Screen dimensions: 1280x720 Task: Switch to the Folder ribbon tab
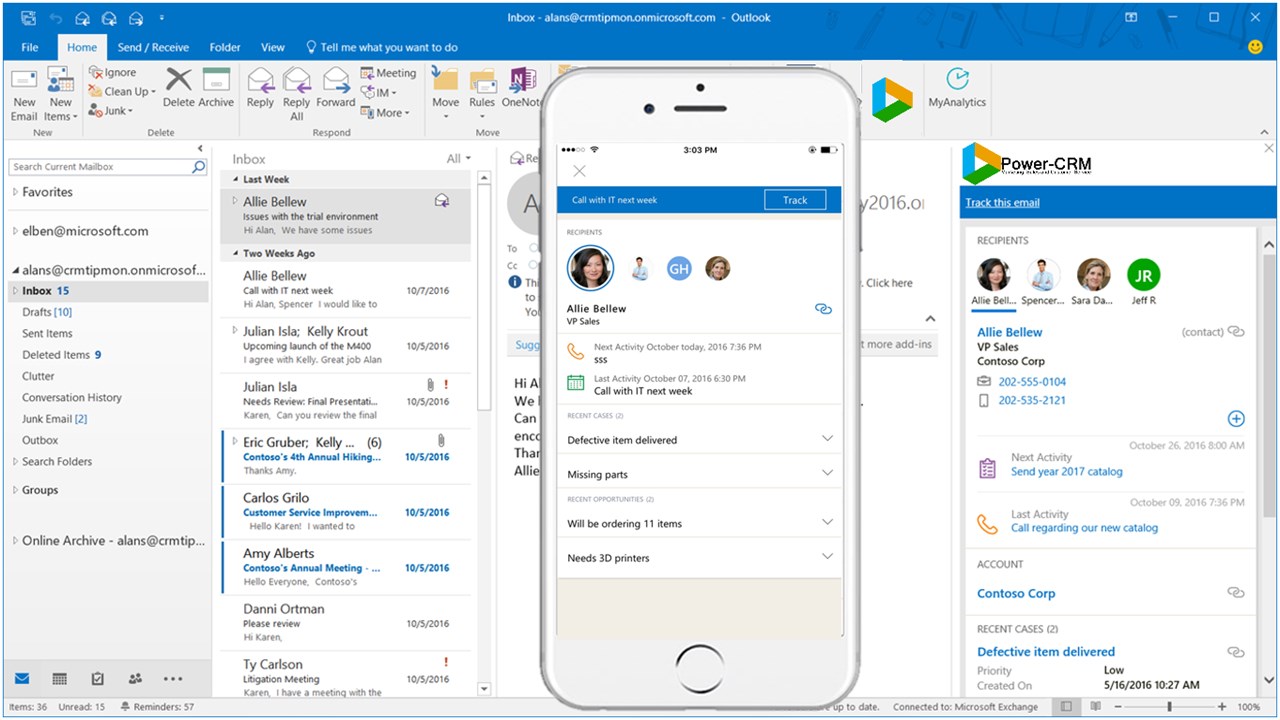point(225,47)
